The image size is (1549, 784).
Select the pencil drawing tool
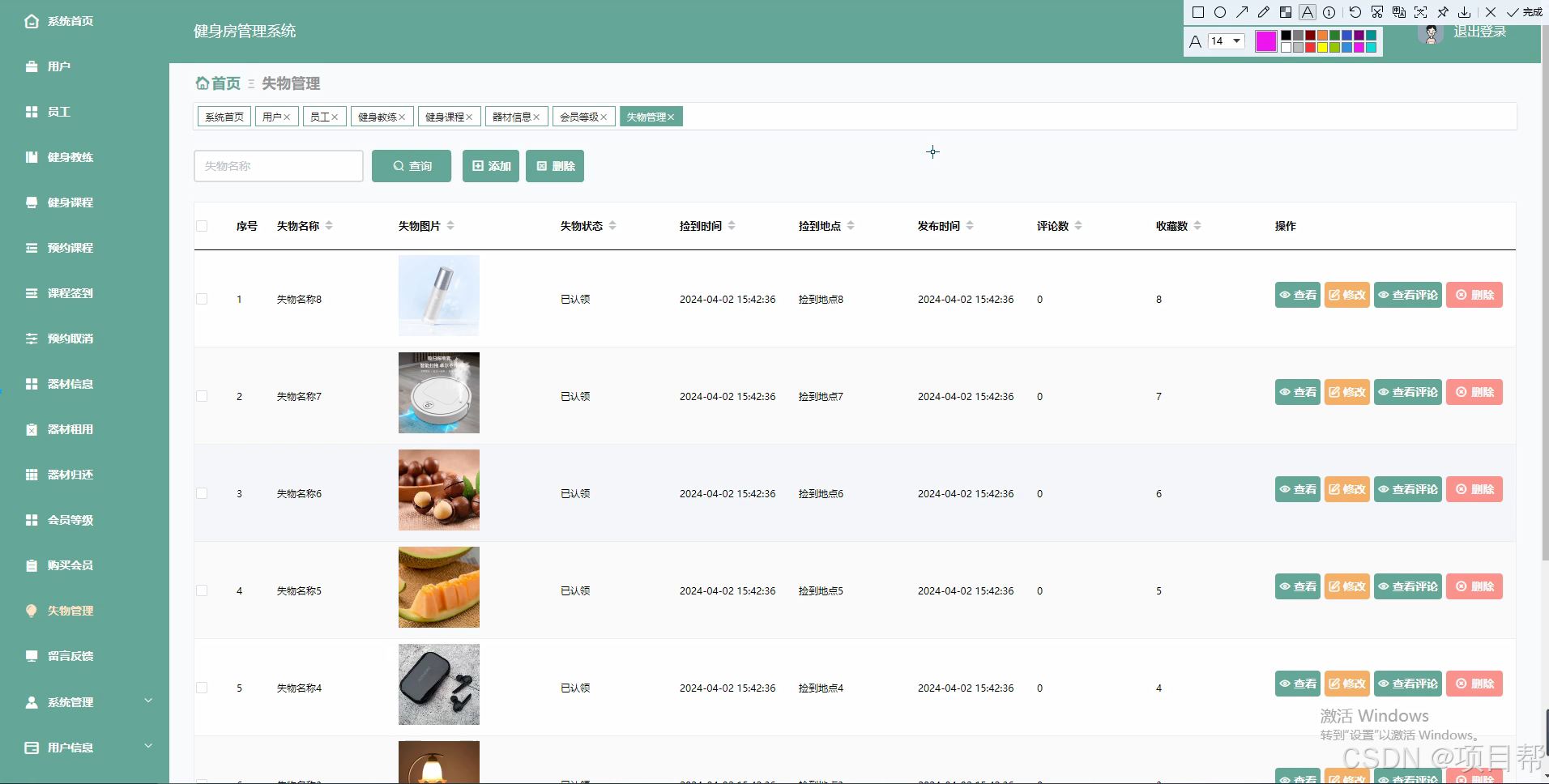tap(1264, 12)
